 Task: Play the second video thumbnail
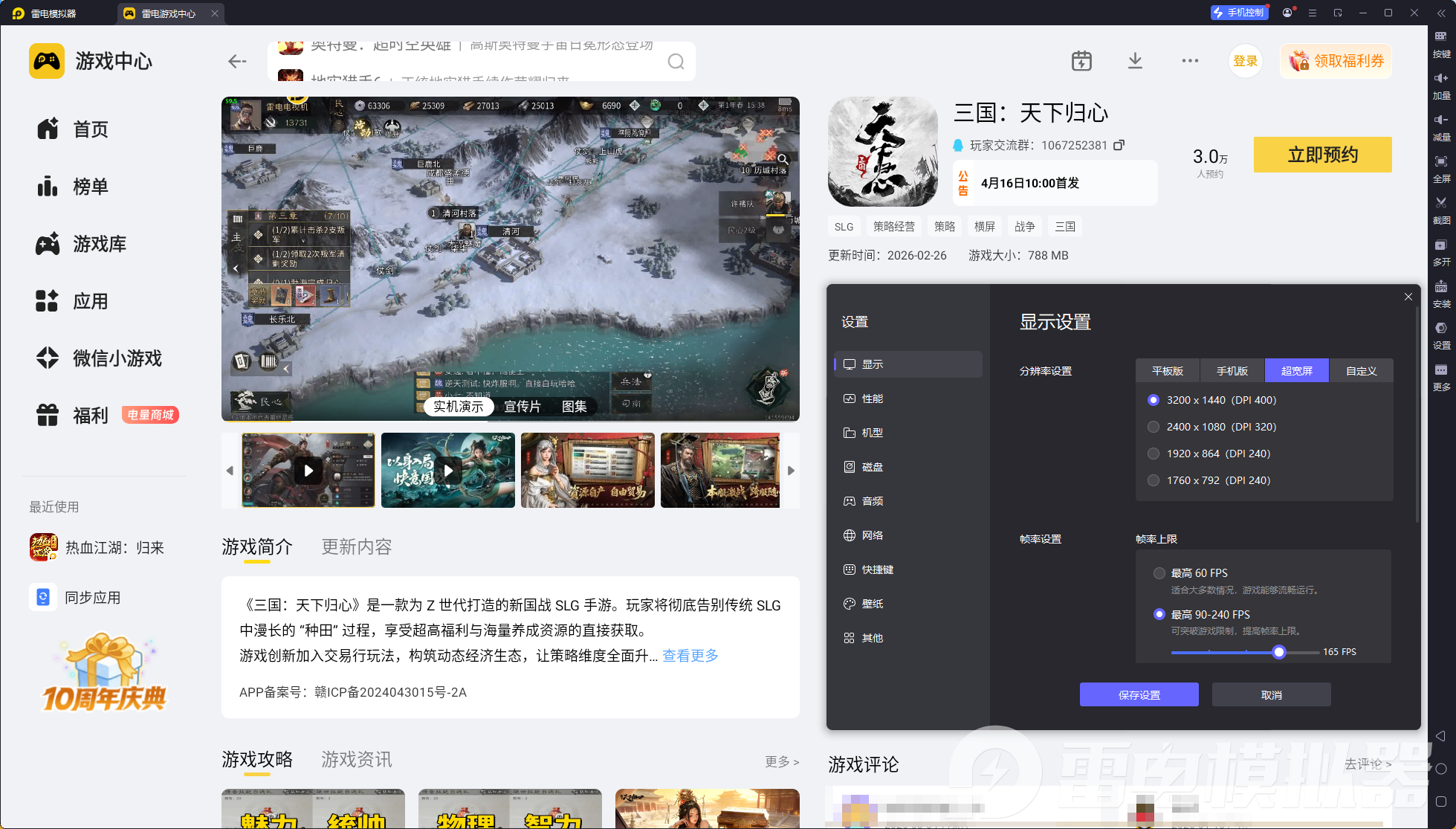pos(447,471)
